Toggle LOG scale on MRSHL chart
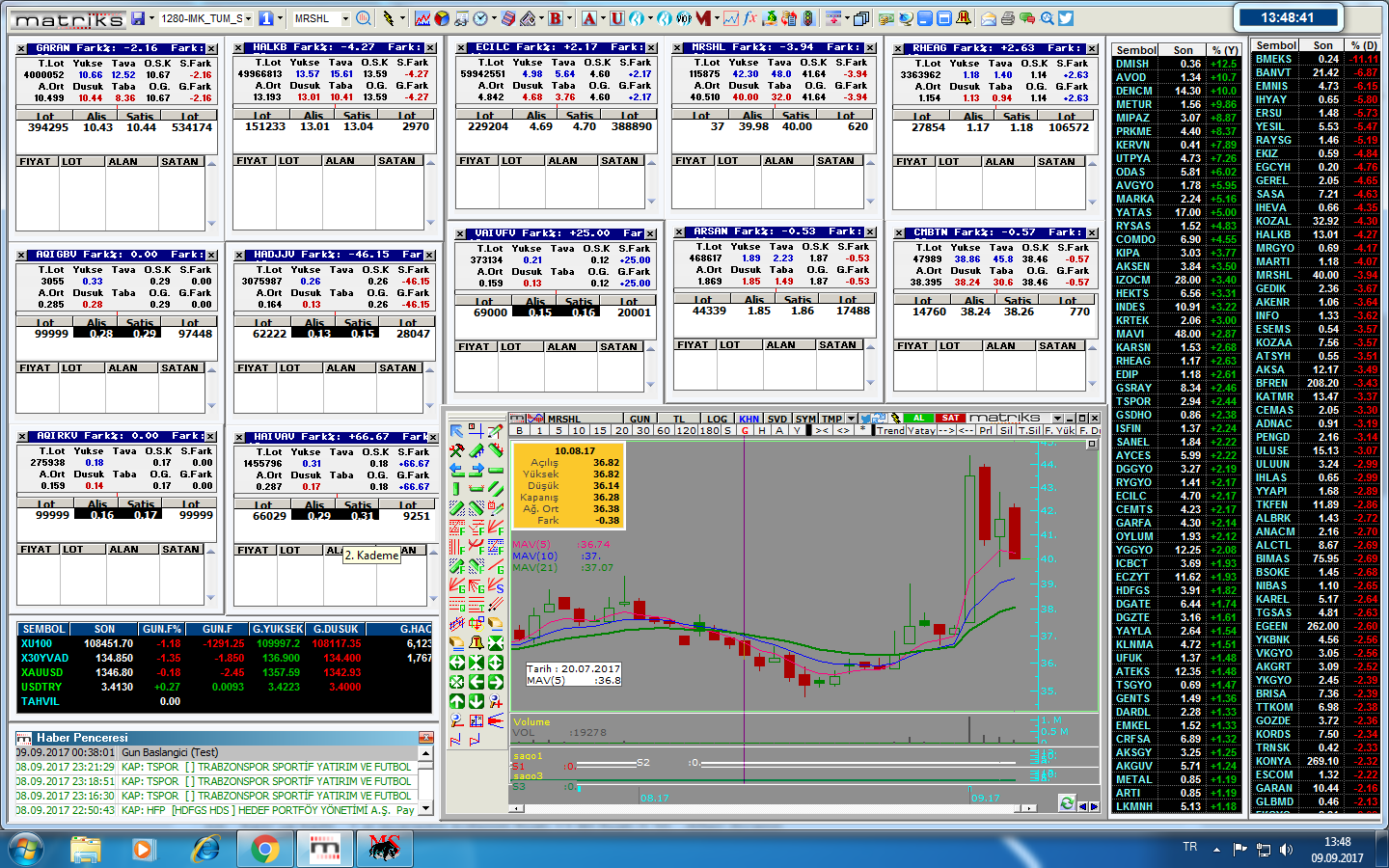The height and width of the screenshot is (868, 1389). tap(717, 419)
